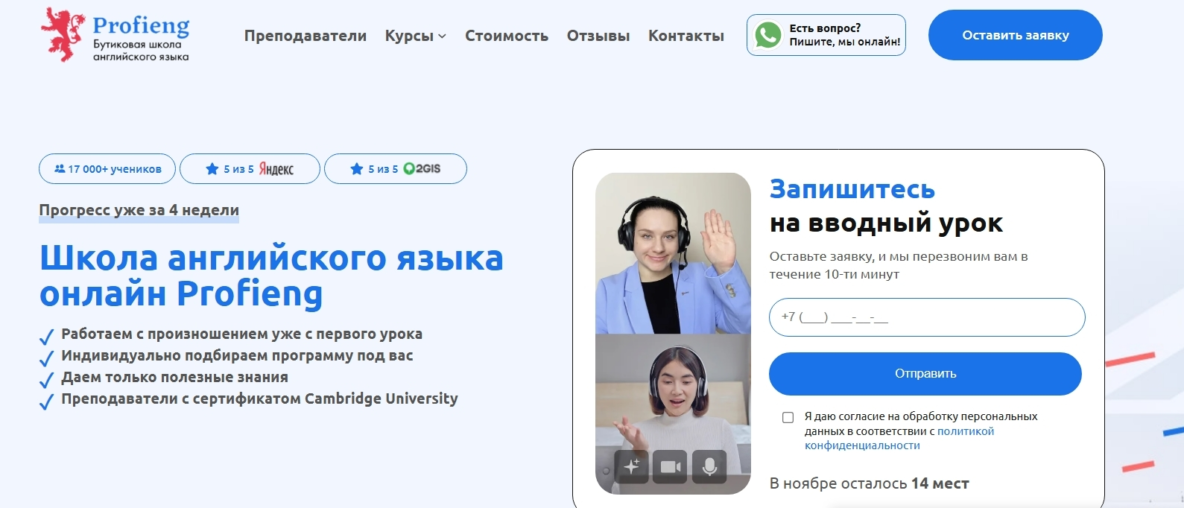This screenshot has height=508, width=1184.
Task: Click the green WhatsApp icon
Action: coord(768,35)
